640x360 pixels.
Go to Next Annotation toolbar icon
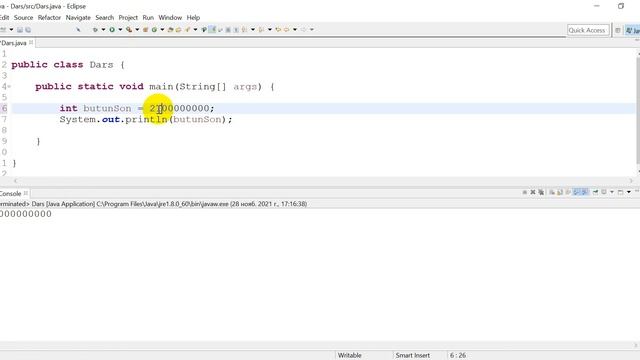coord(244,29)
